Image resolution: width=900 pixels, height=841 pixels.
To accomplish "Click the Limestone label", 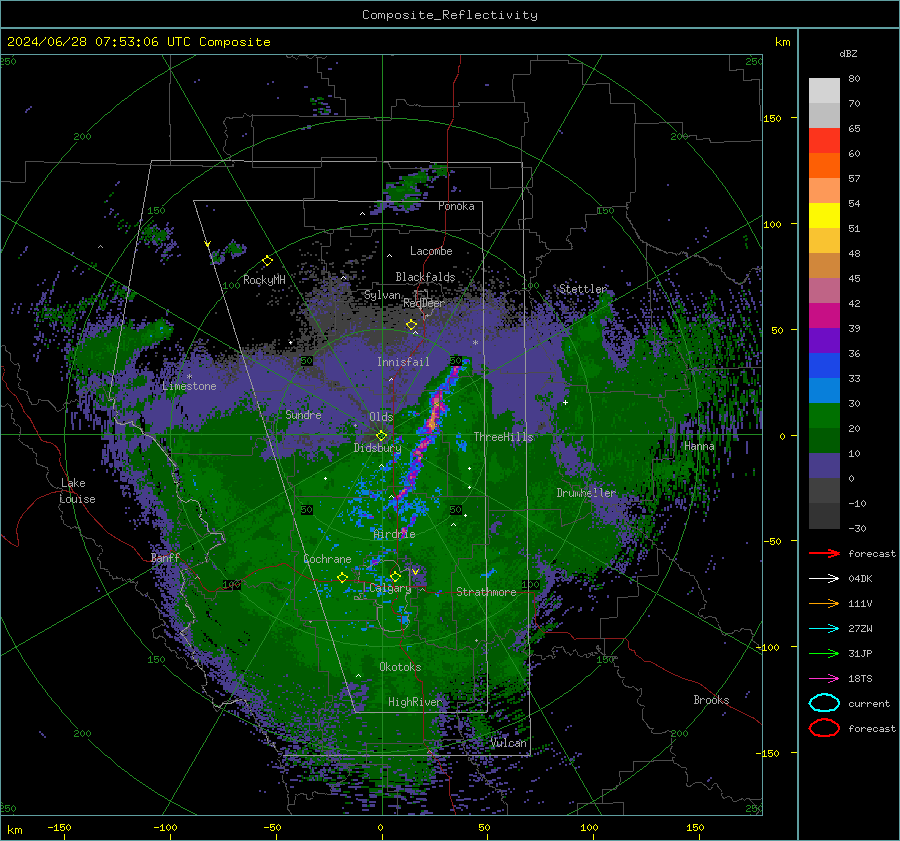I will click(189, 386).
